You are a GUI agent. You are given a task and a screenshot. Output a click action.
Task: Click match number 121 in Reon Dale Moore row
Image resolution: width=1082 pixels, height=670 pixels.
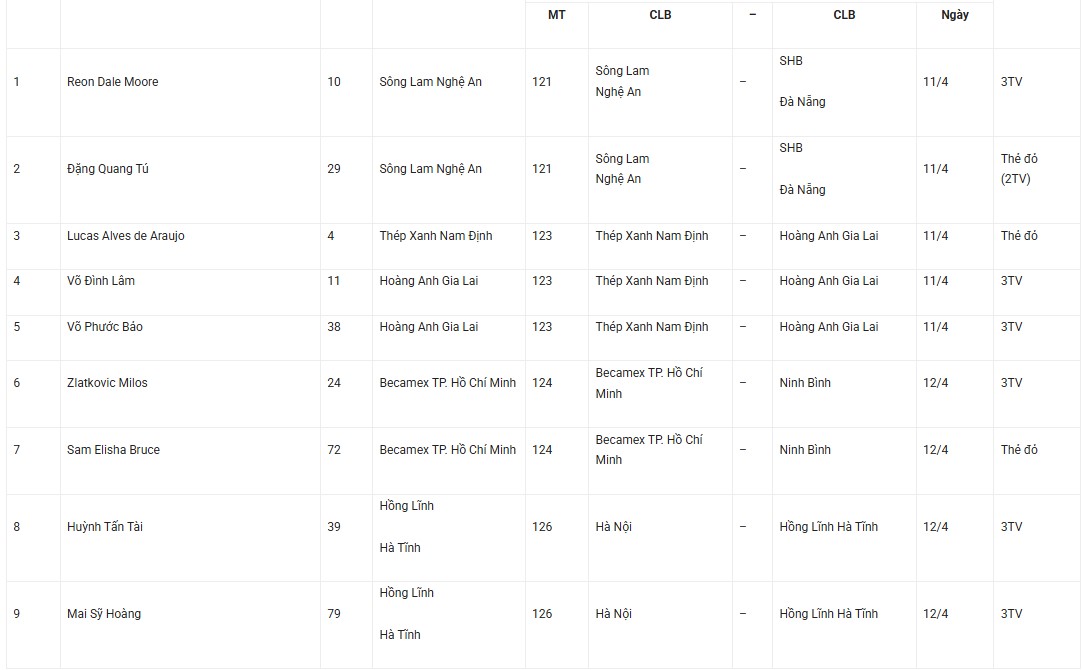(x=542, y=82)
